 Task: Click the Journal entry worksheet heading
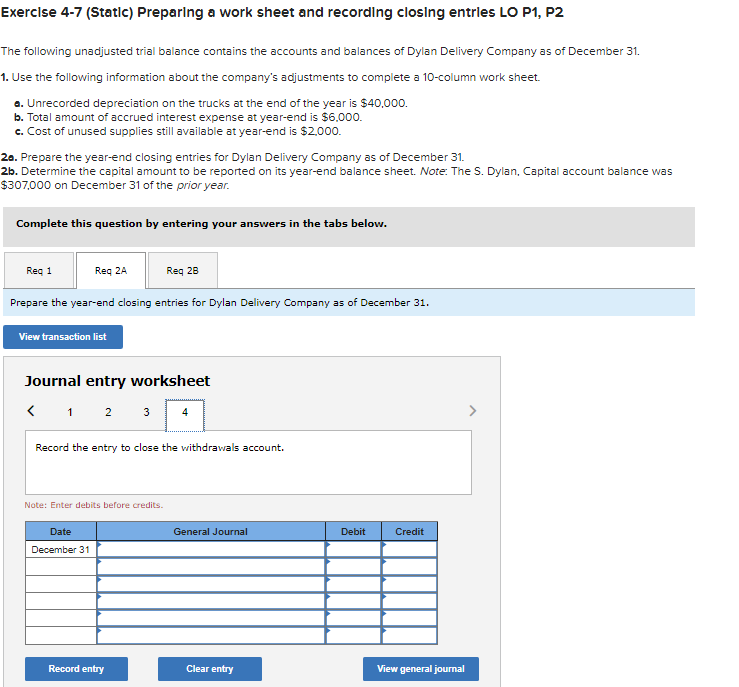coord(117,381)
